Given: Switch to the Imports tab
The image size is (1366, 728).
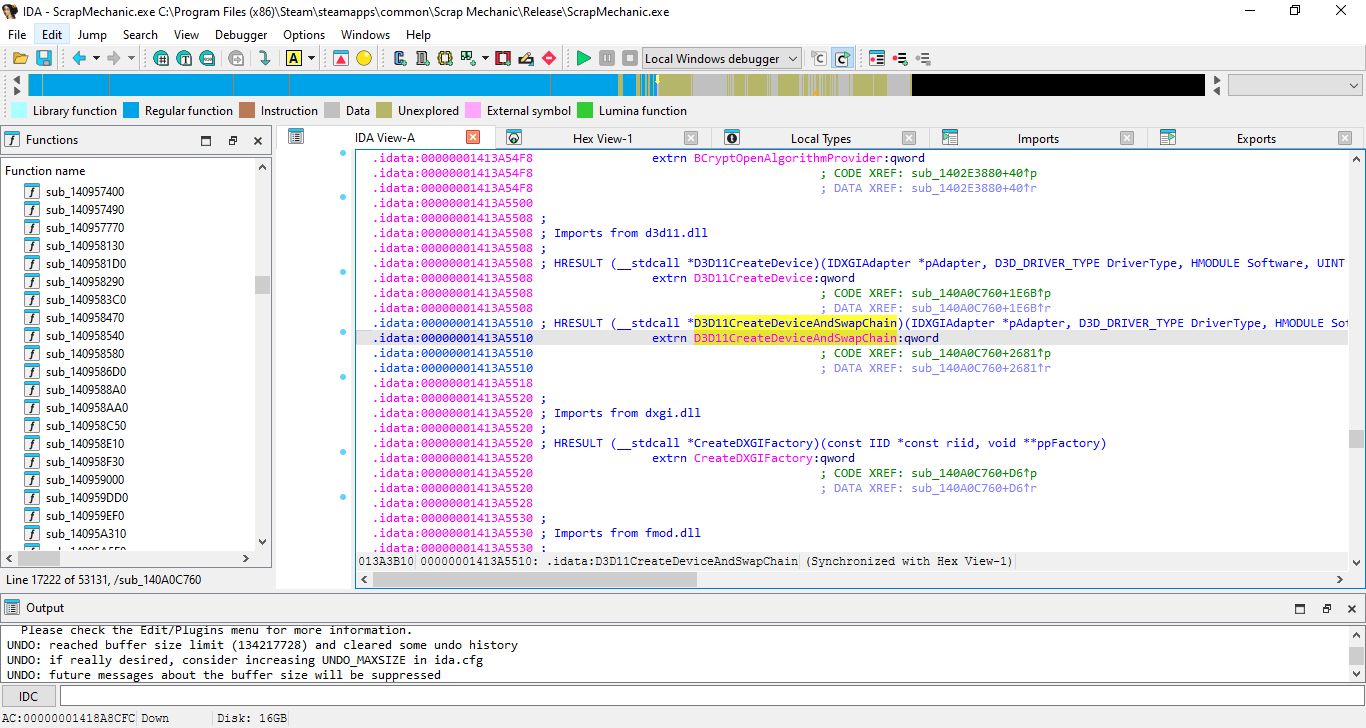Looking at the screenshot, I should pos(1038,138).
